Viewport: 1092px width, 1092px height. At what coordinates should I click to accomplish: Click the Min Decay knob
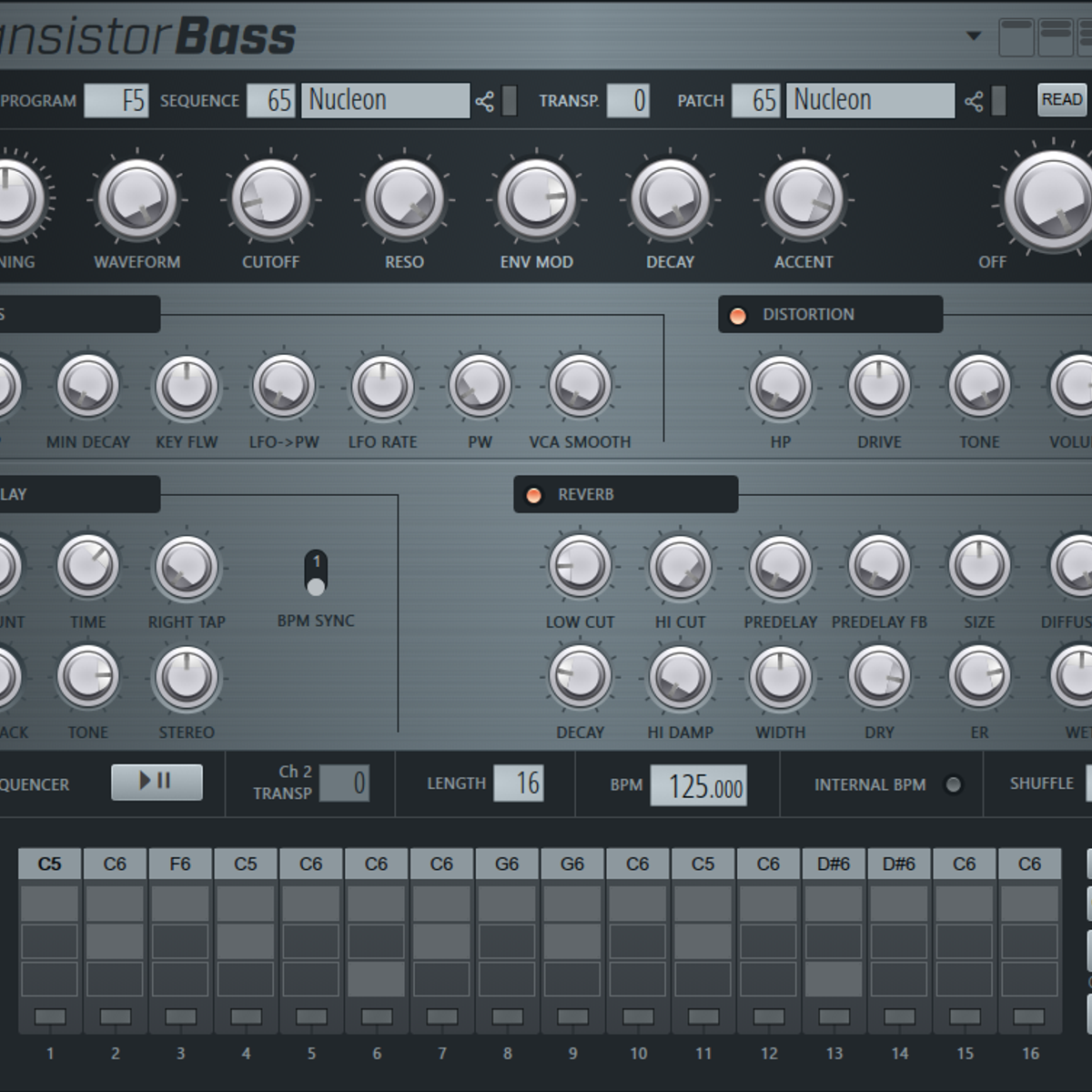click(x=88, y=387)
